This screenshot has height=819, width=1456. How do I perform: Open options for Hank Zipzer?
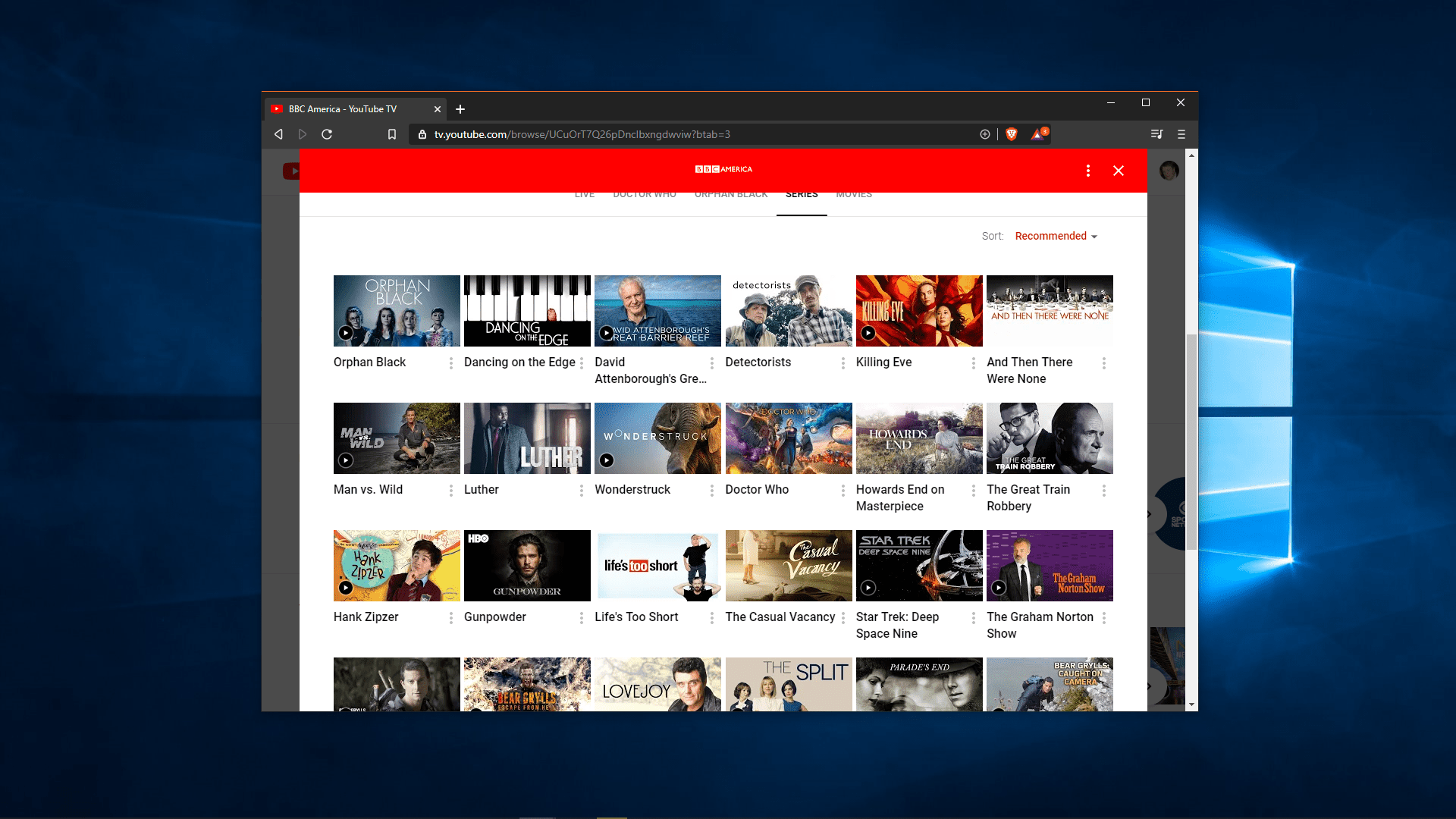coord(451,618)
